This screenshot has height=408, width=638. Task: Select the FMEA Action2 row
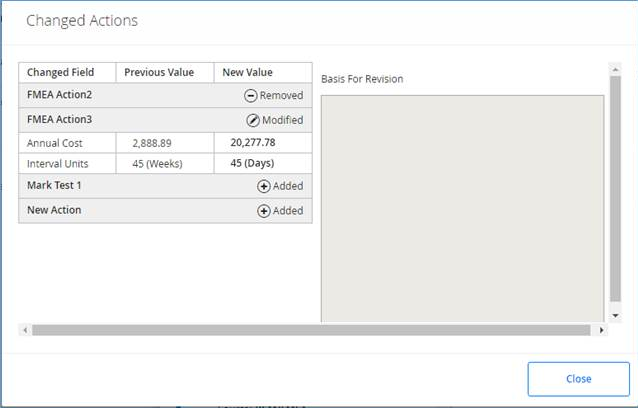(165, 95)
